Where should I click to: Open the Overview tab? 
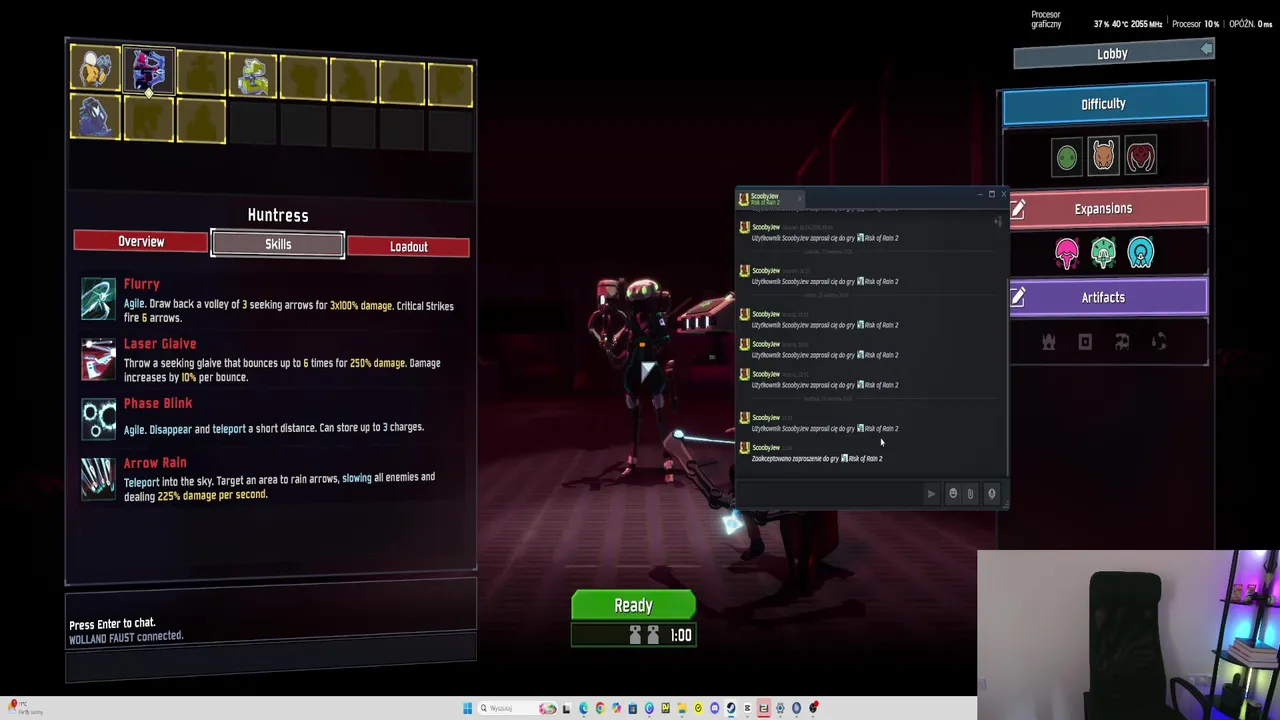[141, 242]
